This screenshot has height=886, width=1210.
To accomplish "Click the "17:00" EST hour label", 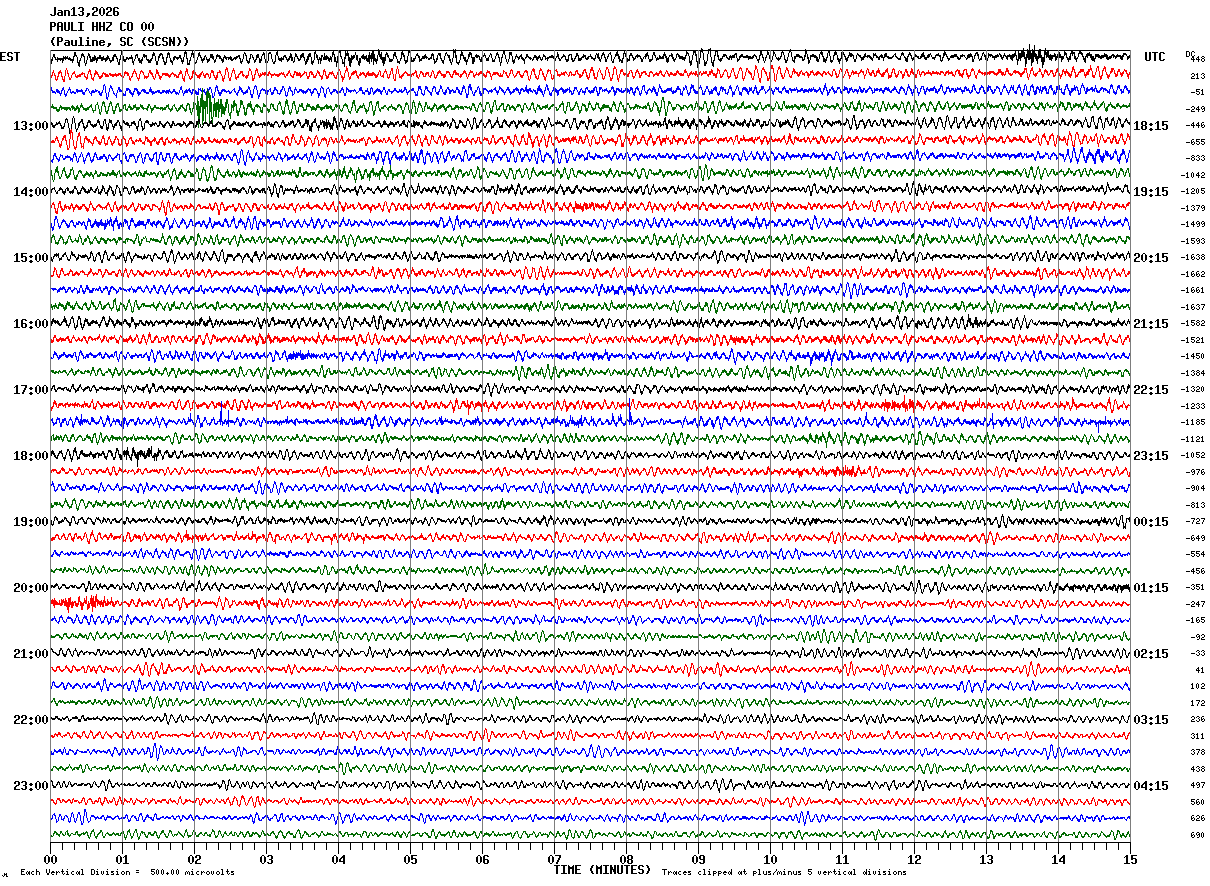I will pyautogui.click(x=31, y=390).
